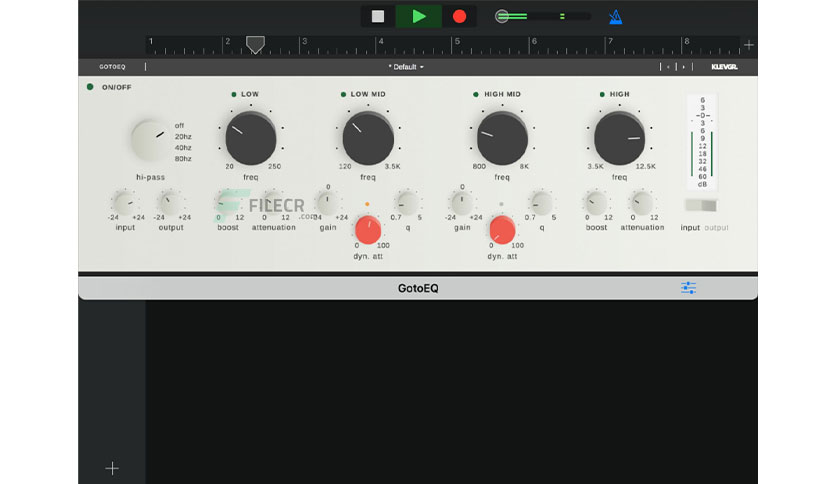Click the timeline playhead marker
This screenshot has height=484, width=836.
255,45
